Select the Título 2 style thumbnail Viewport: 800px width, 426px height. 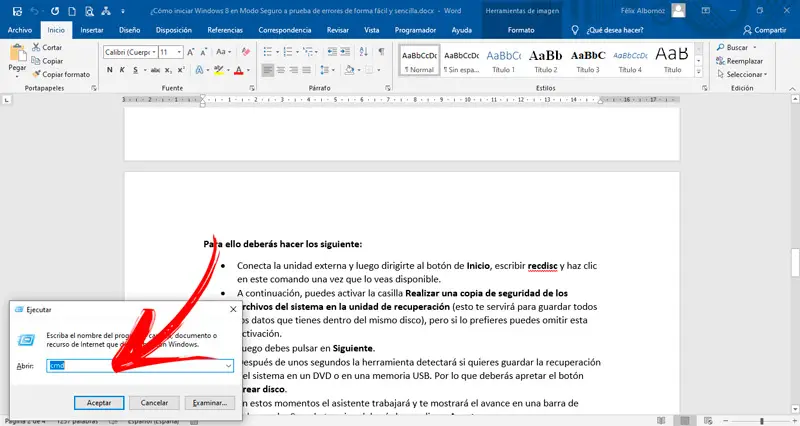pyautogui.click(x=545, y=60)
